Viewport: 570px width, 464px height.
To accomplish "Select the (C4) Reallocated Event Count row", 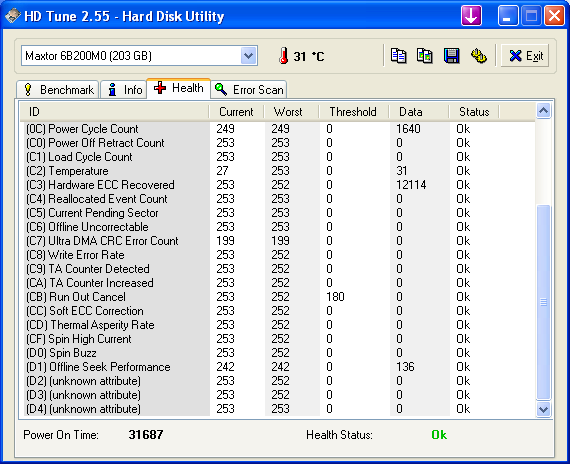I will (x=280, y=199).
